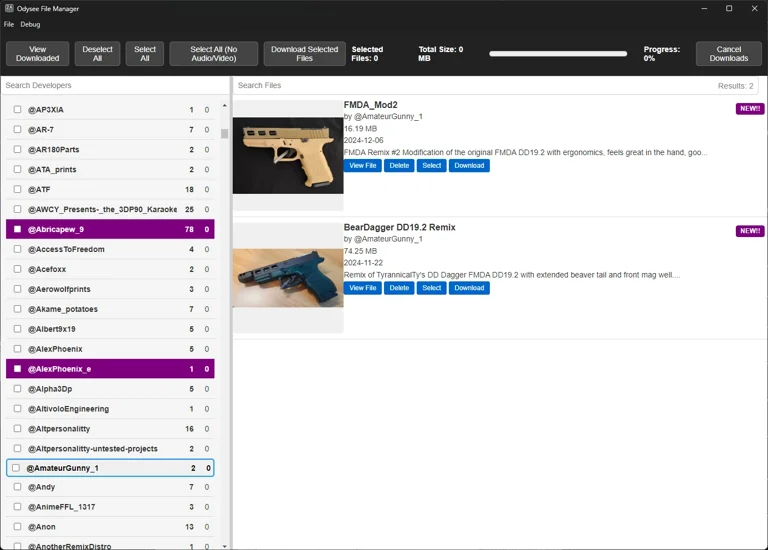Open the Debug menu
This screenshot has height=550, width=768.
click(x=30, y=24)
